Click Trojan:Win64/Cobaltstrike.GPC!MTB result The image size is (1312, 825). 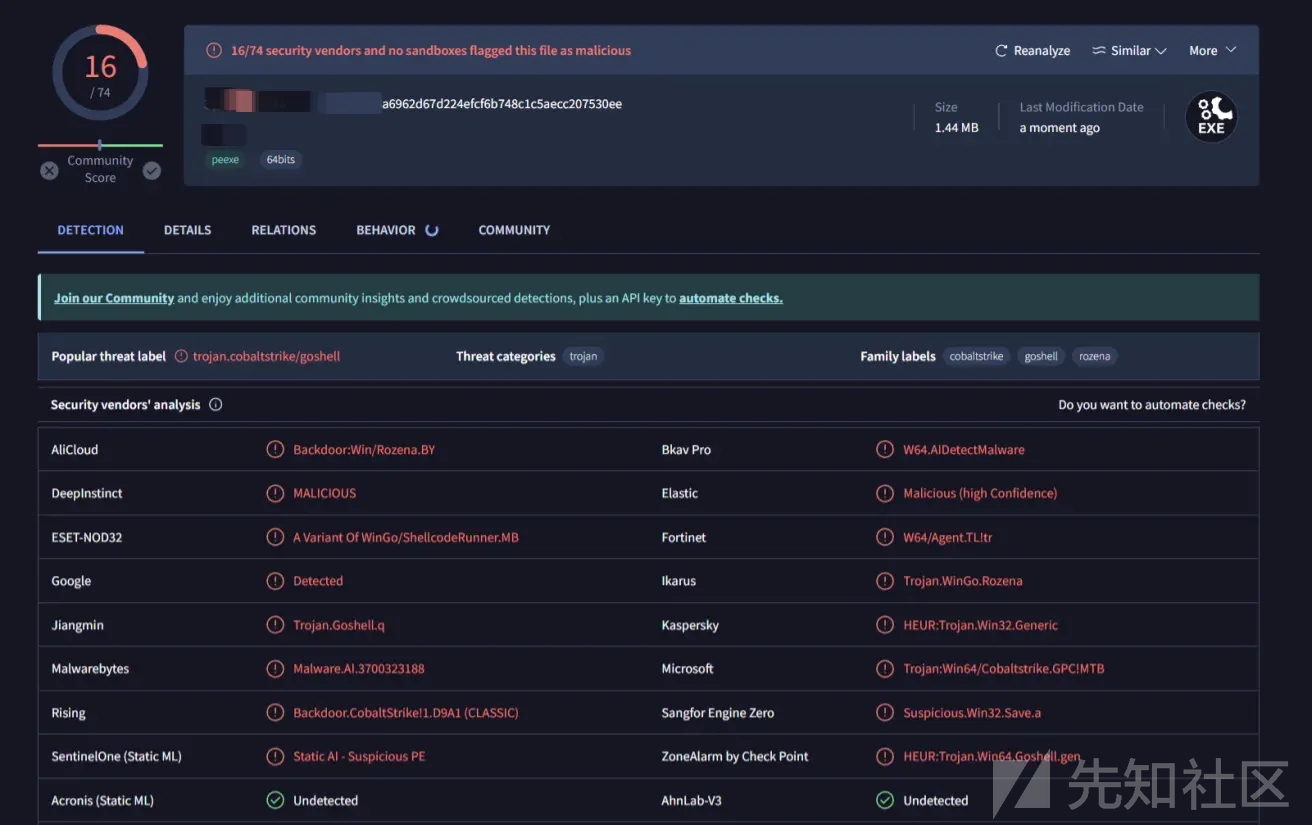(x=1004, y=668)
